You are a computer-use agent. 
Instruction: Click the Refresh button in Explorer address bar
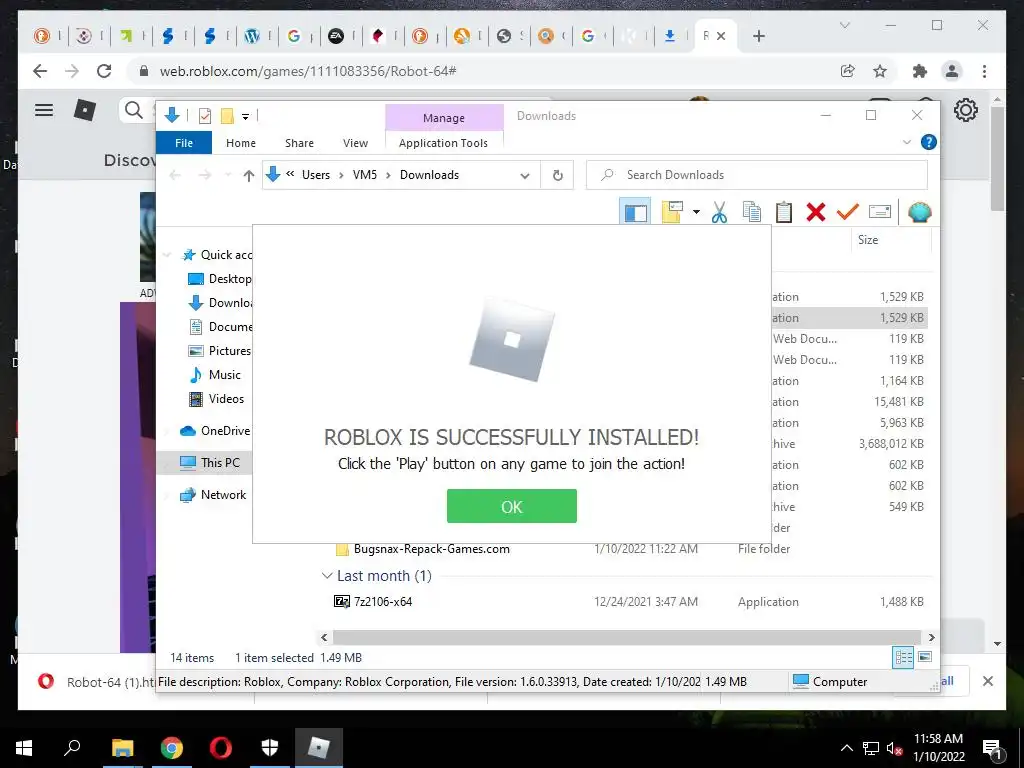558,175
